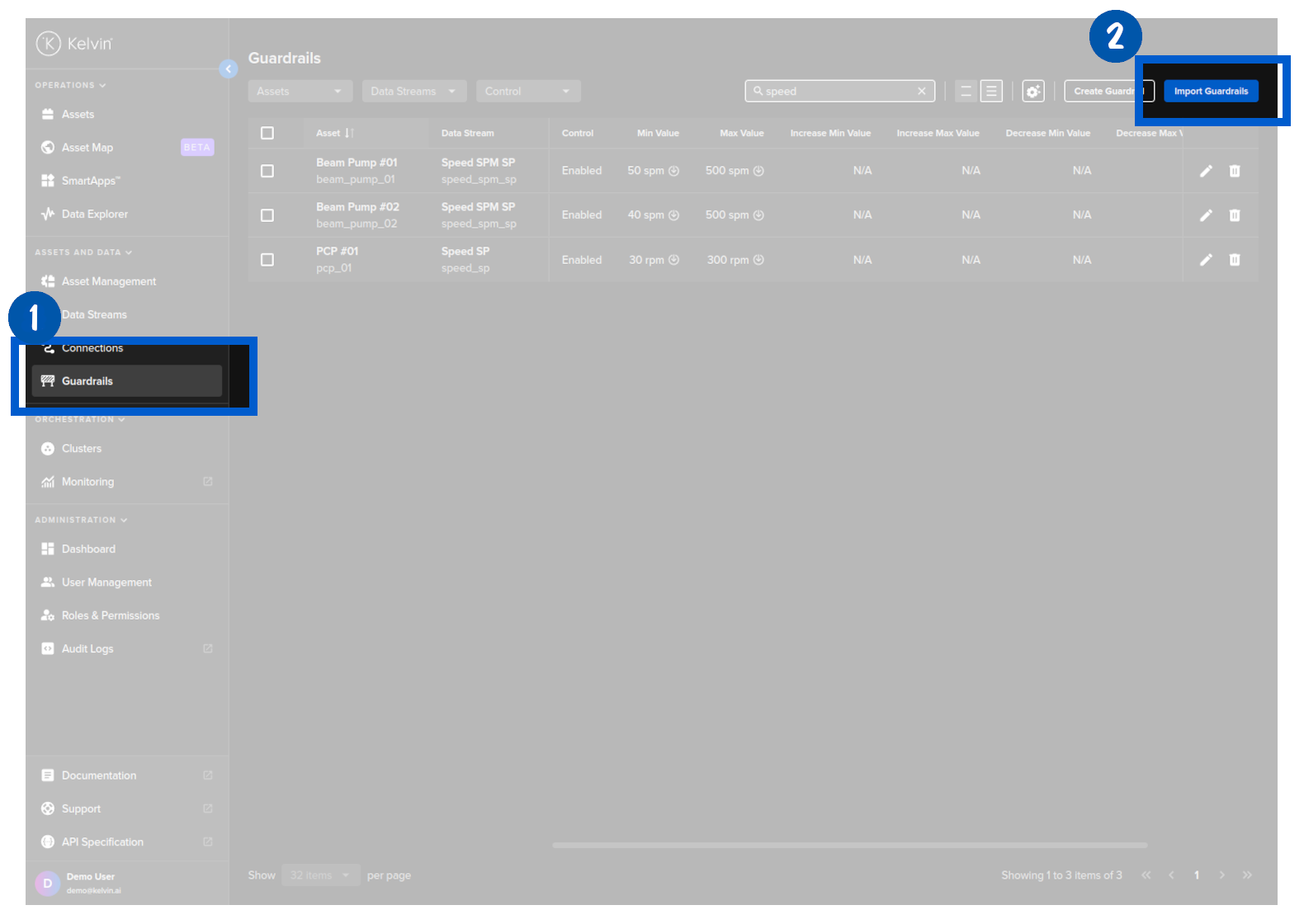This screenshot has width=1304, height=924.
Task: Clear the speed search text
Action: [922, 92]
